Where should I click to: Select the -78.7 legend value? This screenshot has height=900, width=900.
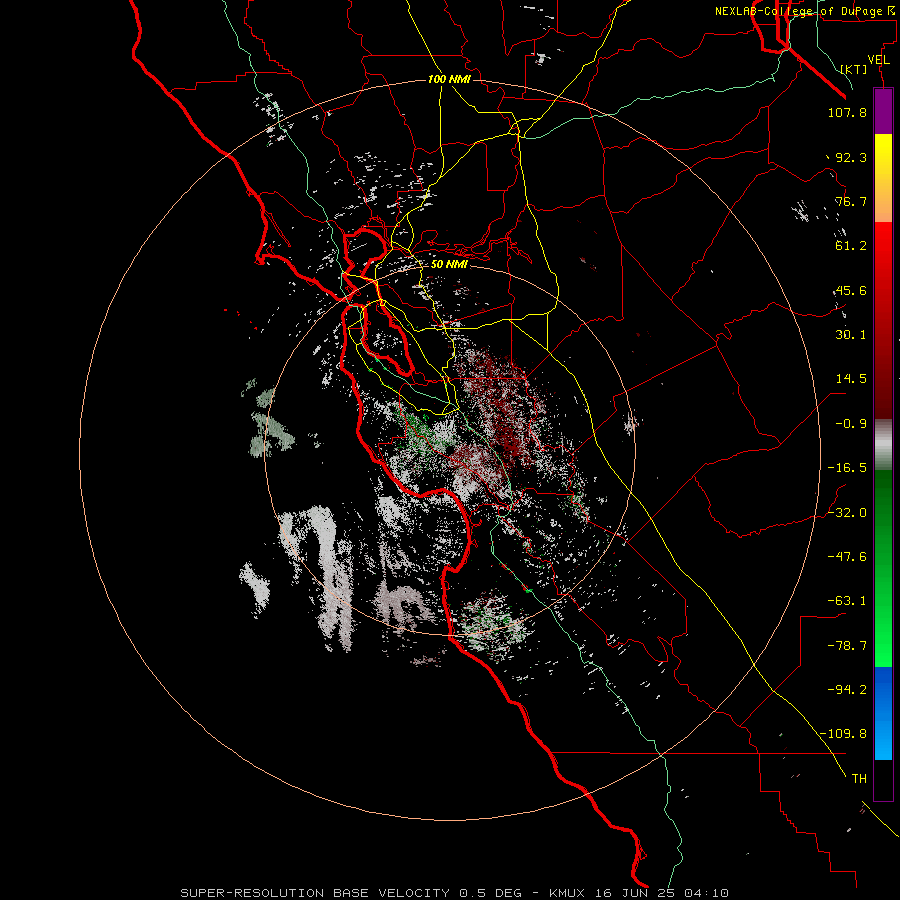tap(847, 646)
